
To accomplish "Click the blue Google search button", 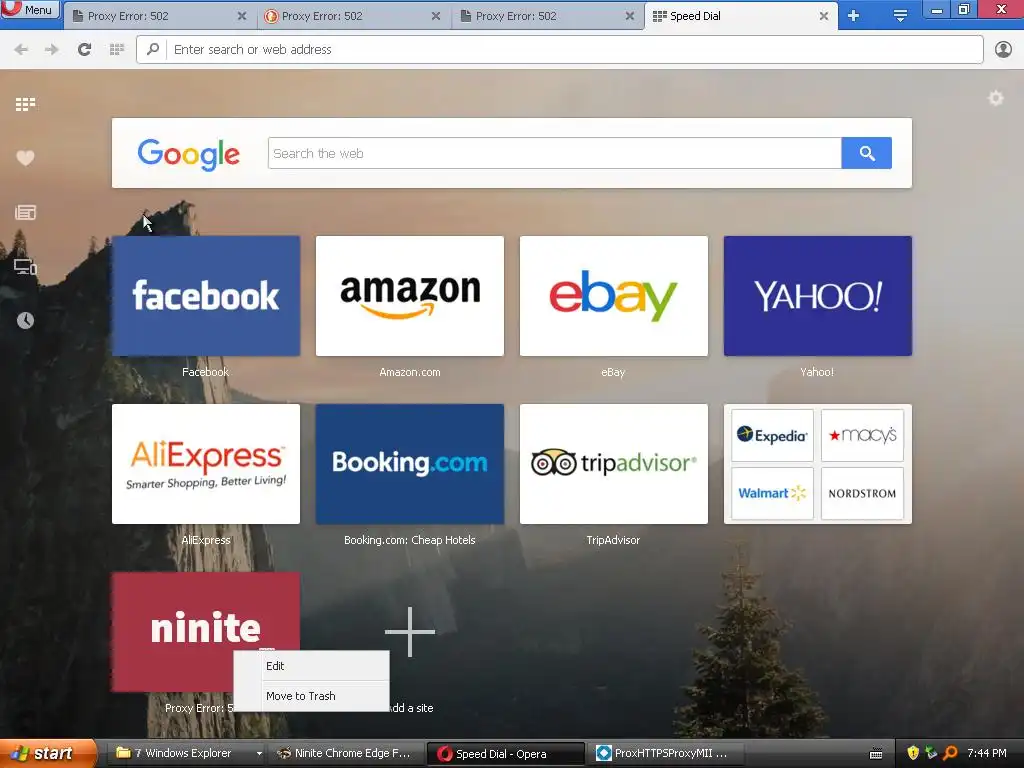I will 867,153.
